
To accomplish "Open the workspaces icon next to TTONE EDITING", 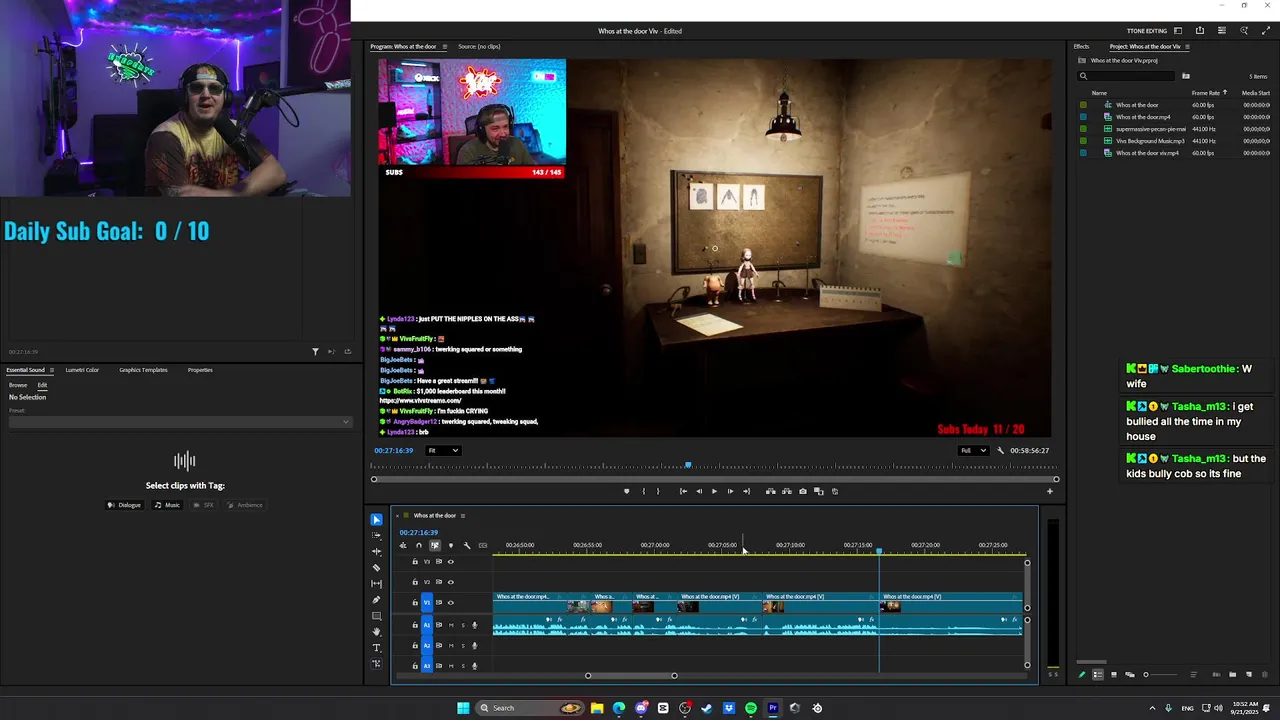I will (x=1178, y=31).
